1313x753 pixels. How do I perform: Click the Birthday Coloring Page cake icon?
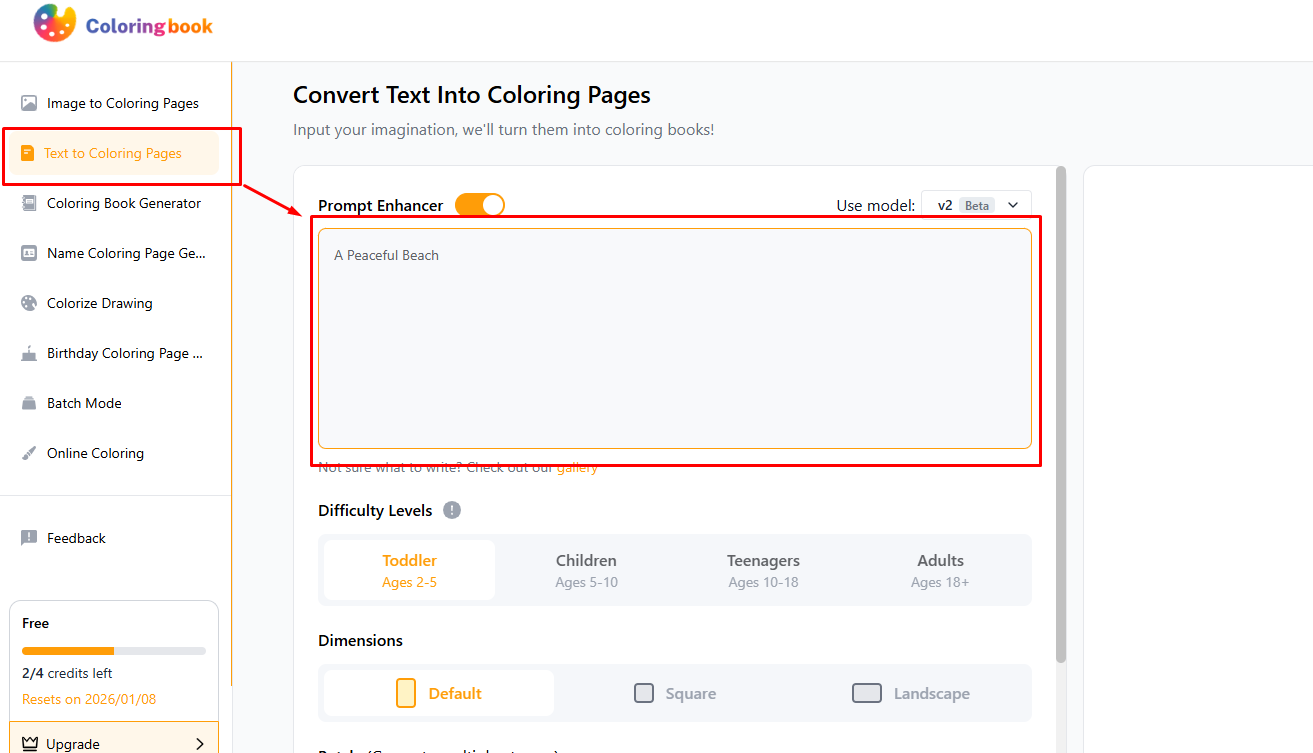(29, 353)
